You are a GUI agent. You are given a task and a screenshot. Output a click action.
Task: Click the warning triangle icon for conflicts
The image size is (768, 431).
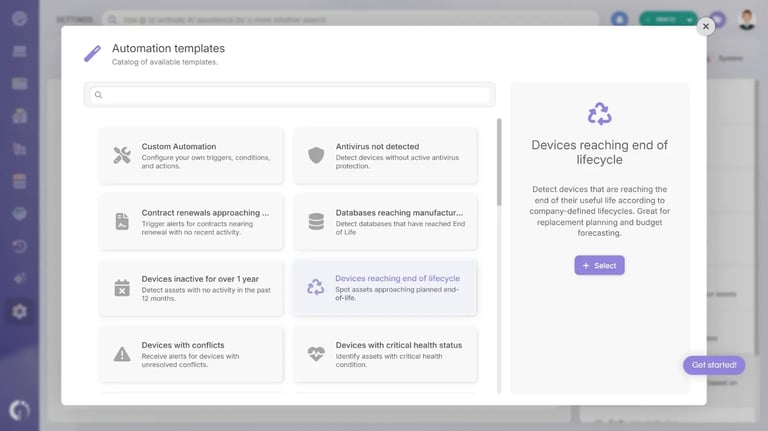(x=122, y=354)
